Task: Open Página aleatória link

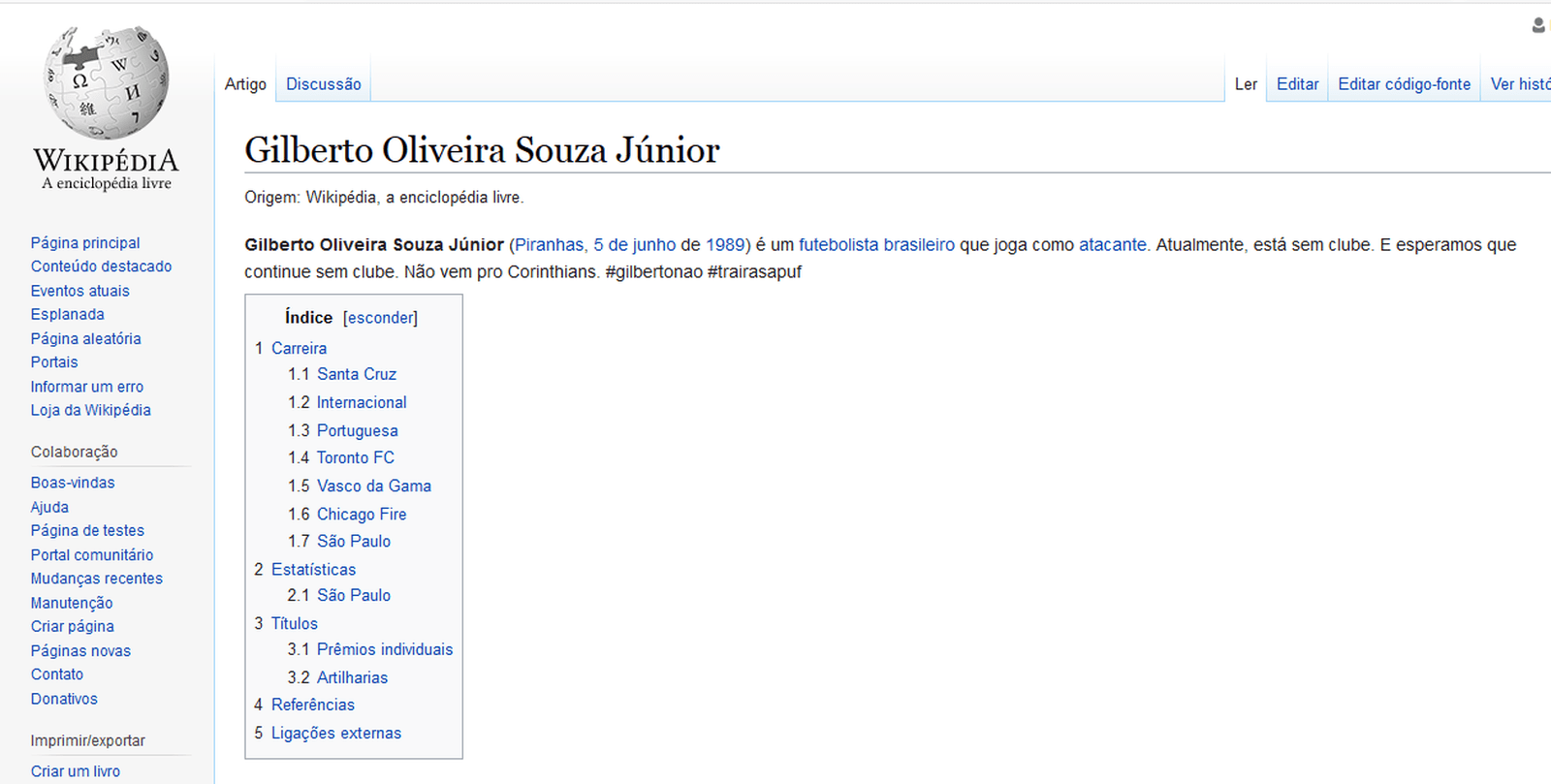Action: click(85, 338)
